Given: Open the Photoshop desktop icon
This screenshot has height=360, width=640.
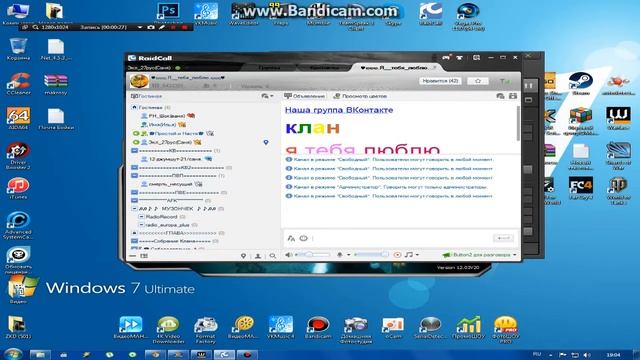Looking at the screenshot, I should point(168,11).
